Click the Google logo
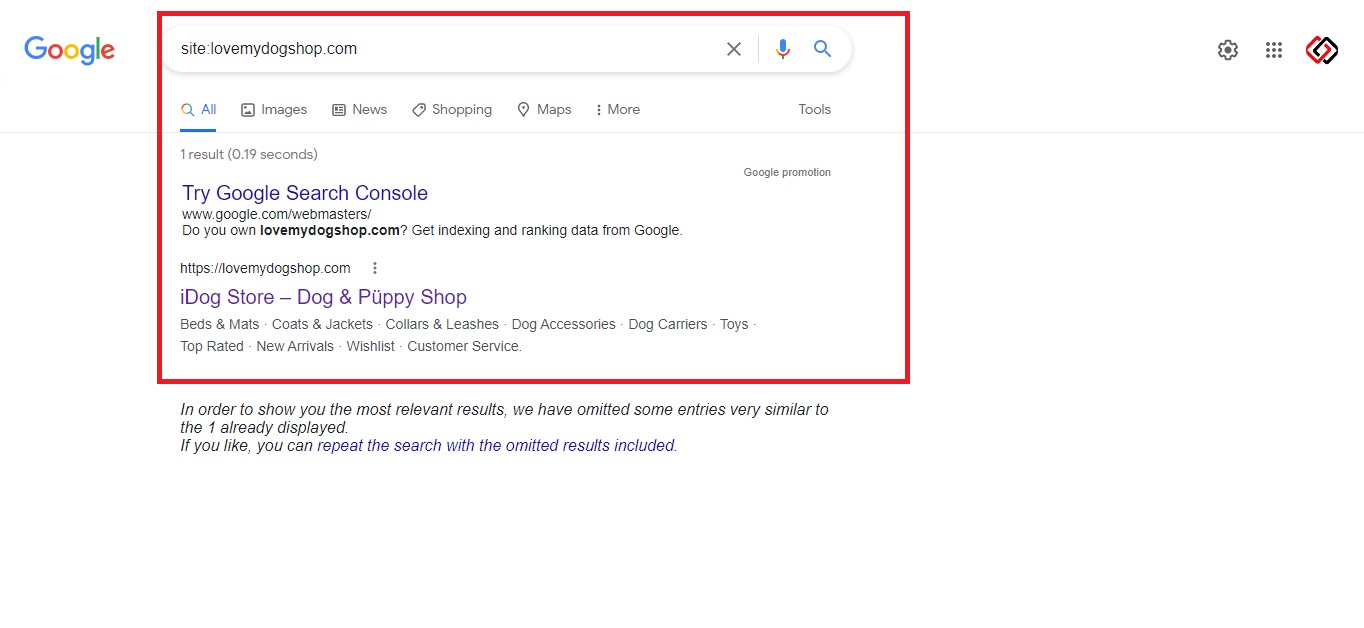 70,49
